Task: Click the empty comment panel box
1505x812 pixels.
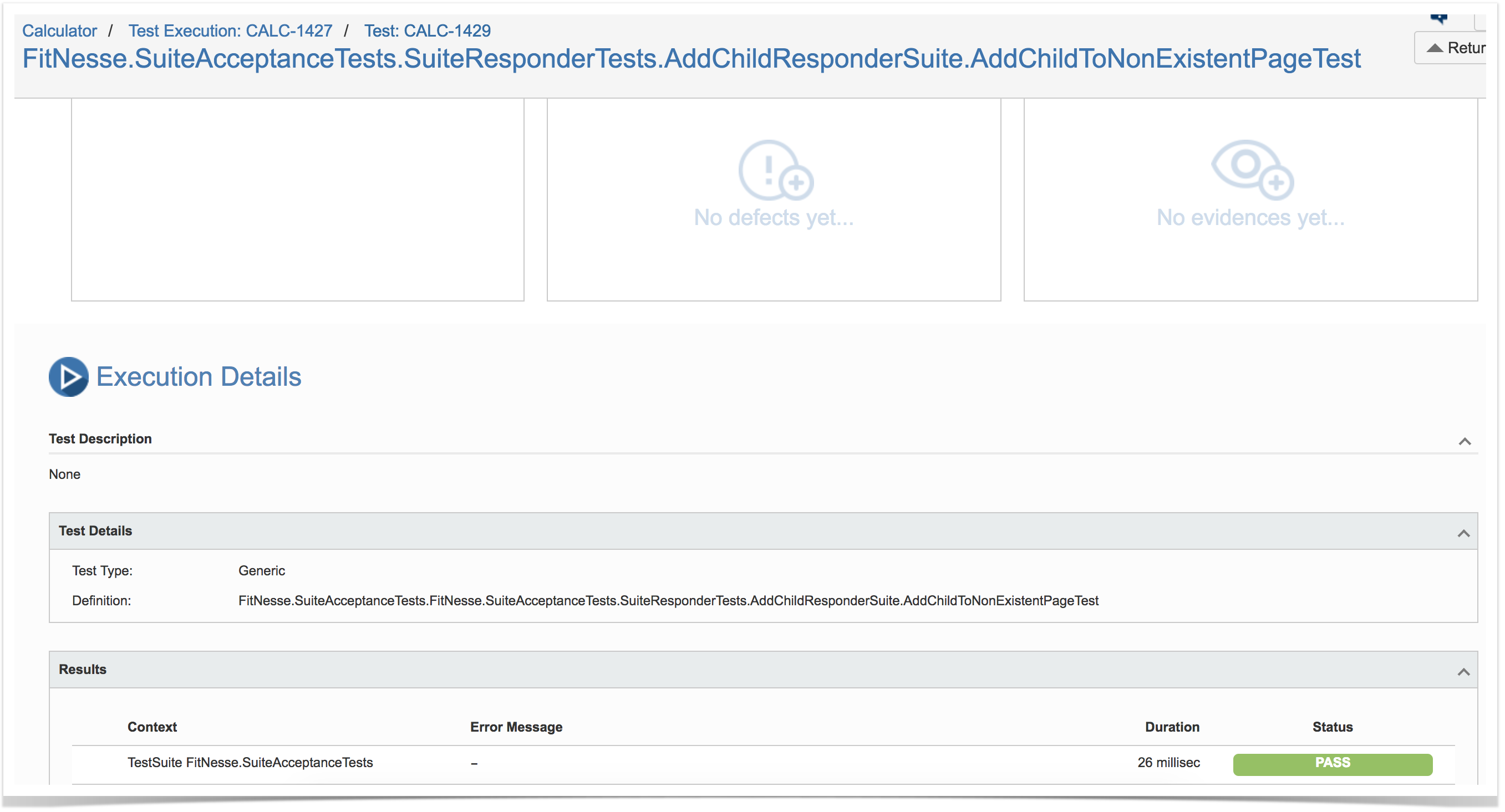Action: coord(297,200)
